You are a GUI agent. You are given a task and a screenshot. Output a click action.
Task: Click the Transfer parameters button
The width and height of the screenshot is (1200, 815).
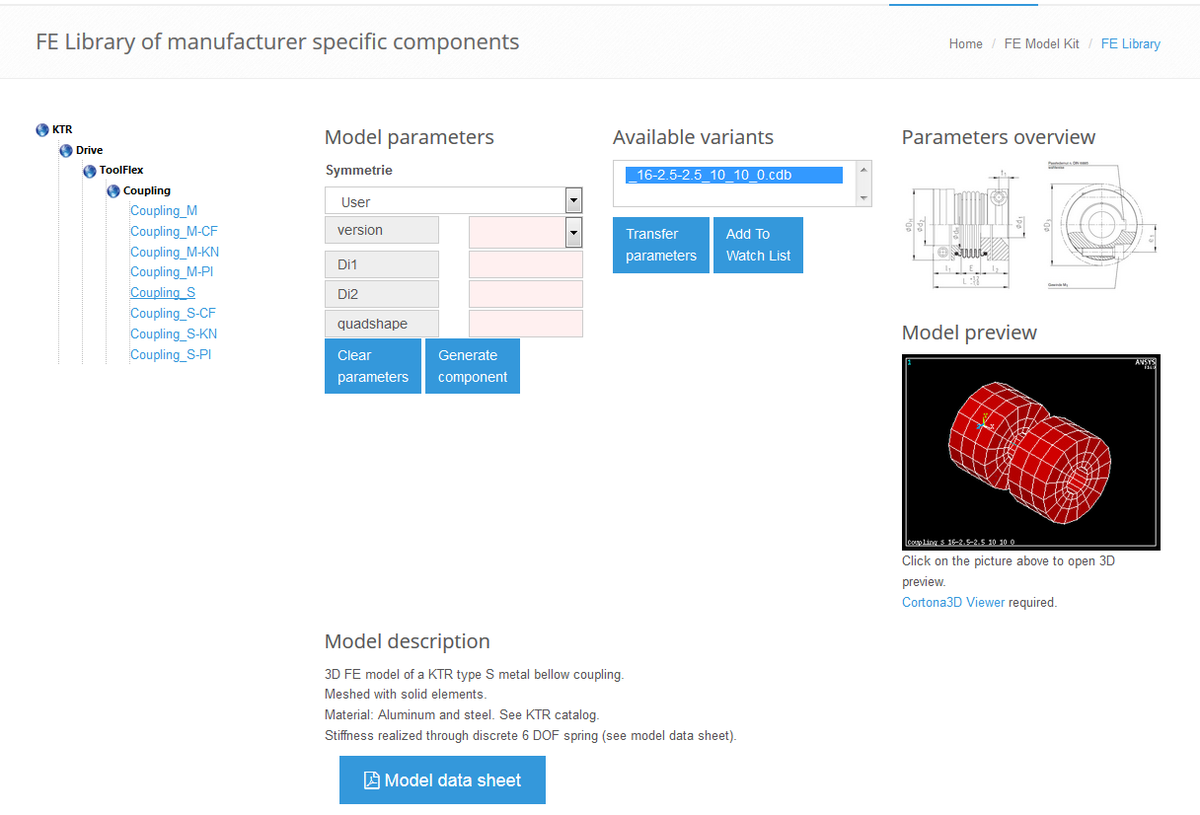click(661, 245)
